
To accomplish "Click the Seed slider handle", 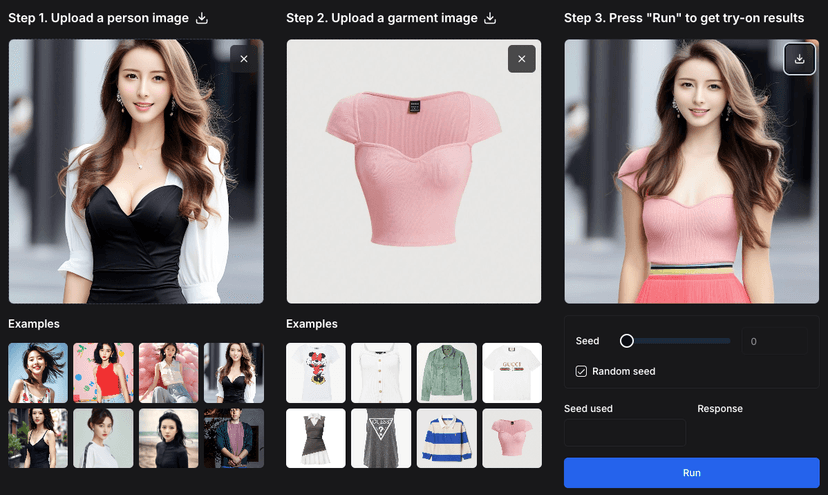I will (x=627, y=341).
